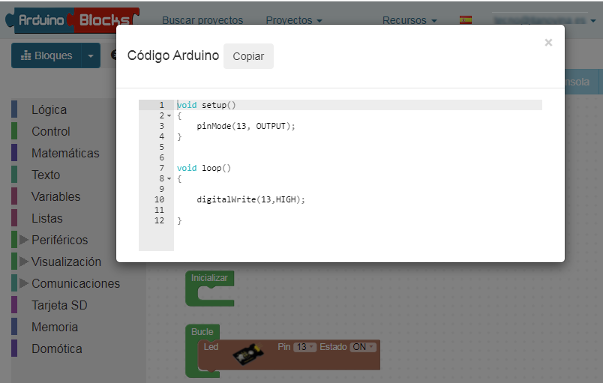Click Buscar proyectos link

(203, 20)
